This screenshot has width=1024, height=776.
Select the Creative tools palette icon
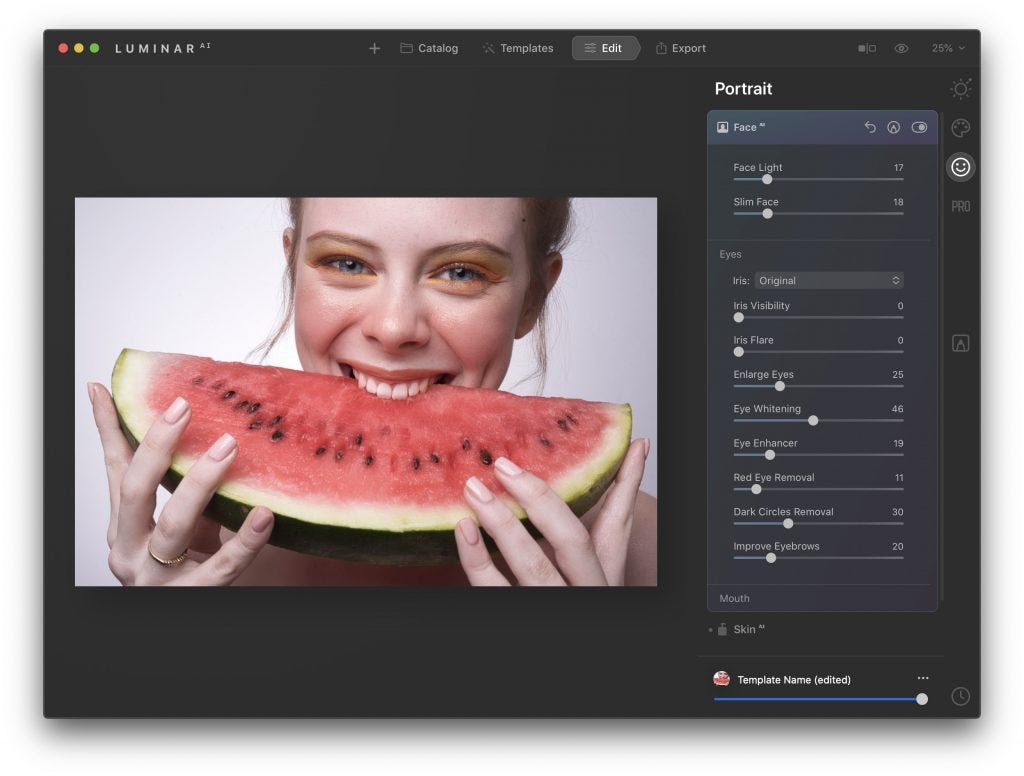[960, 127]
